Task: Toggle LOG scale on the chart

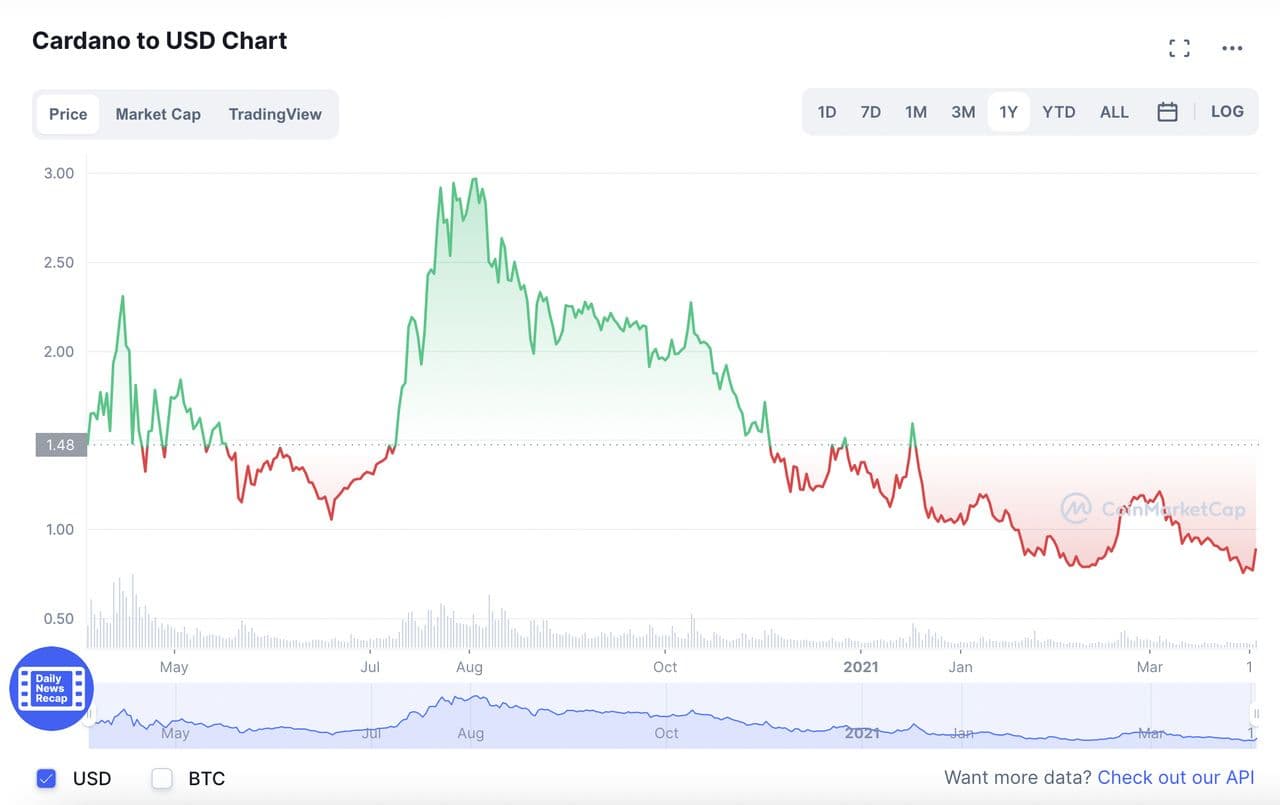Action: pos(1227,112)
